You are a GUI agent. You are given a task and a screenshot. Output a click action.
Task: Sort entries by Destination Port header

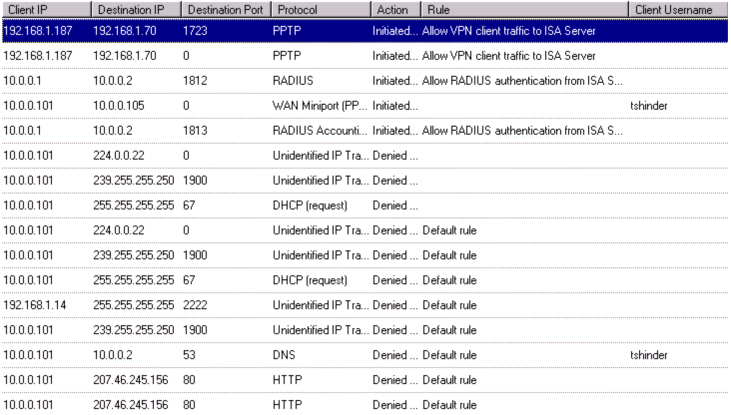(x=224, y=9)
